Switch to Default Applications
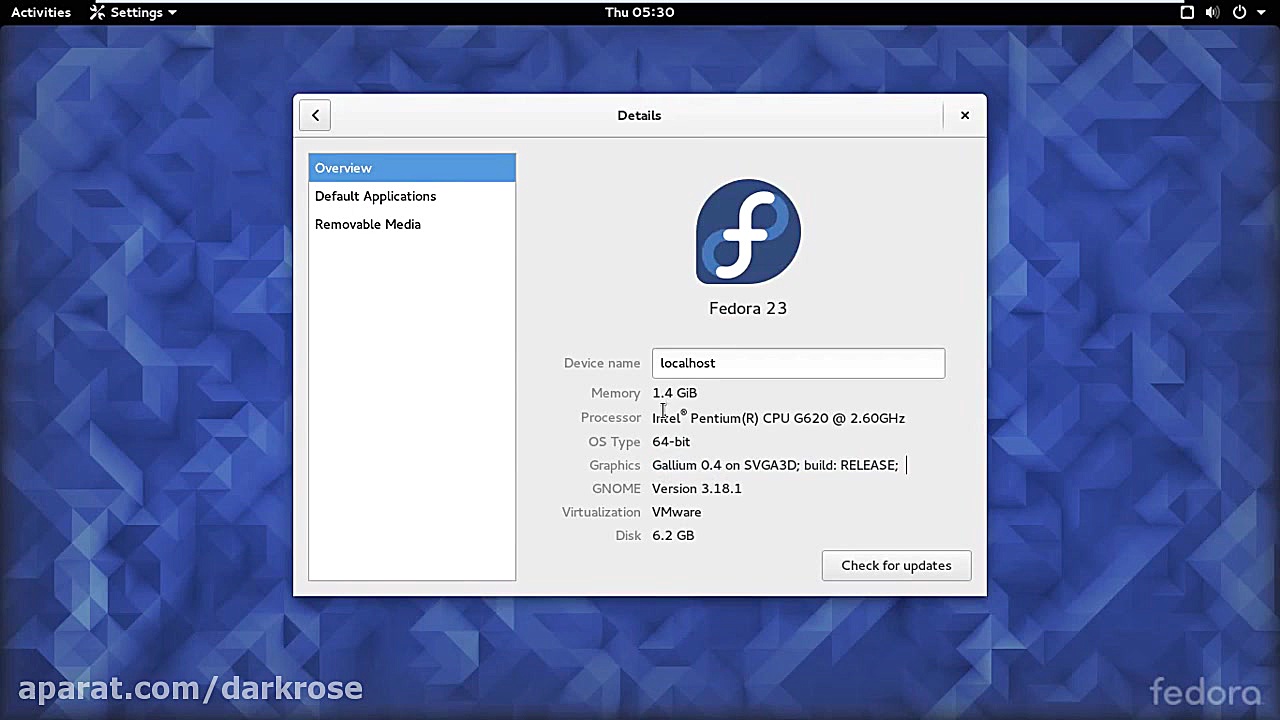 tap(412, 196)
